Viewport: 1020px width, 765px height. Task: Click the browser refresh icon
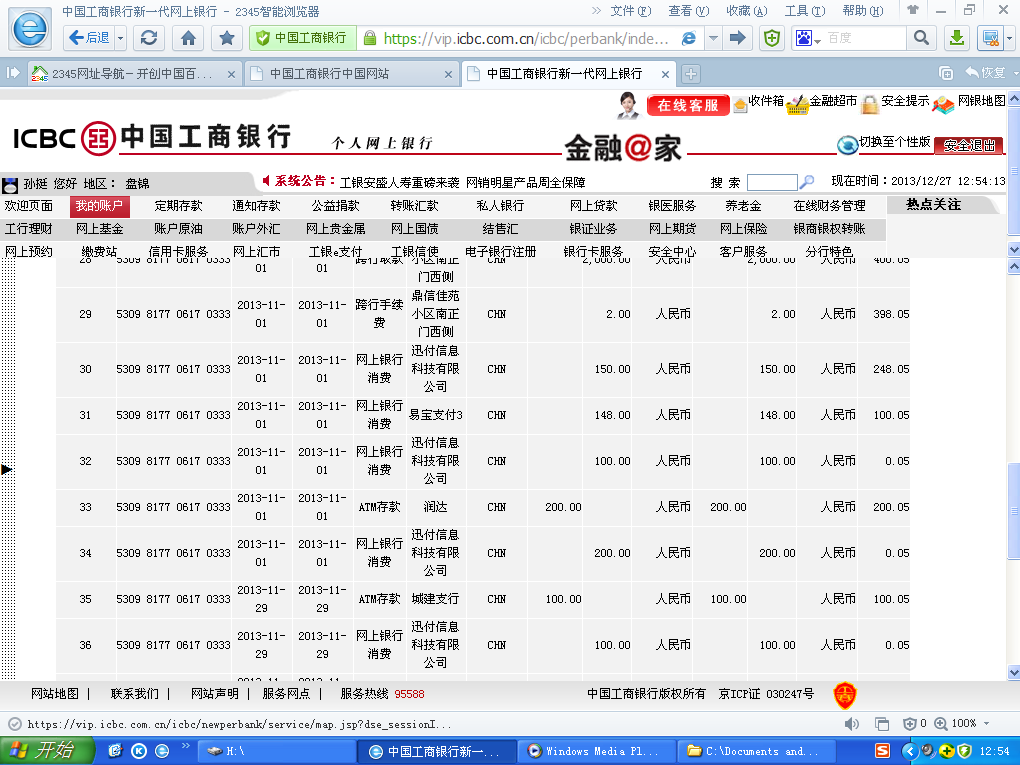[x=149, y=38]
